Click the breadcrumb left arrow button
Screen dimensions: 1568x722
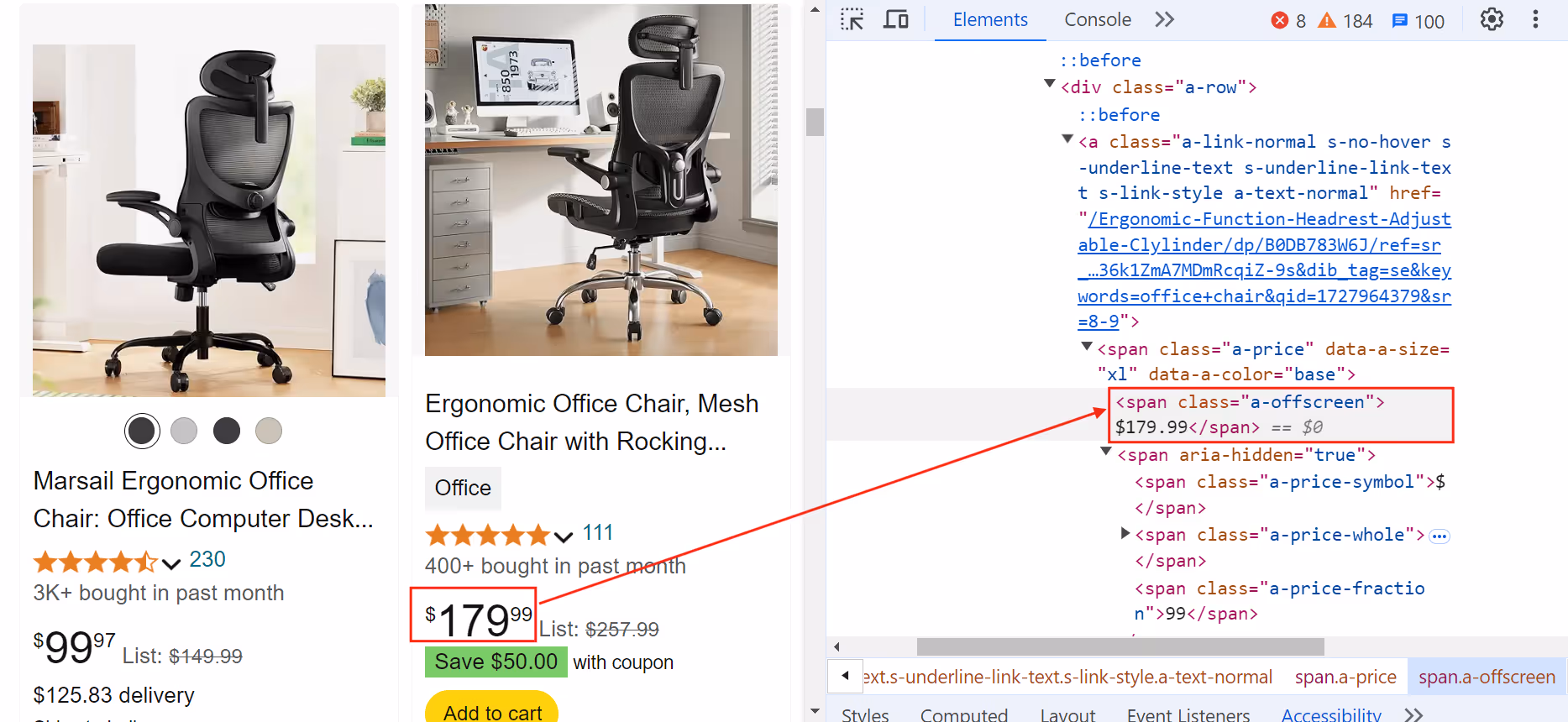click(x=845, y=676)
